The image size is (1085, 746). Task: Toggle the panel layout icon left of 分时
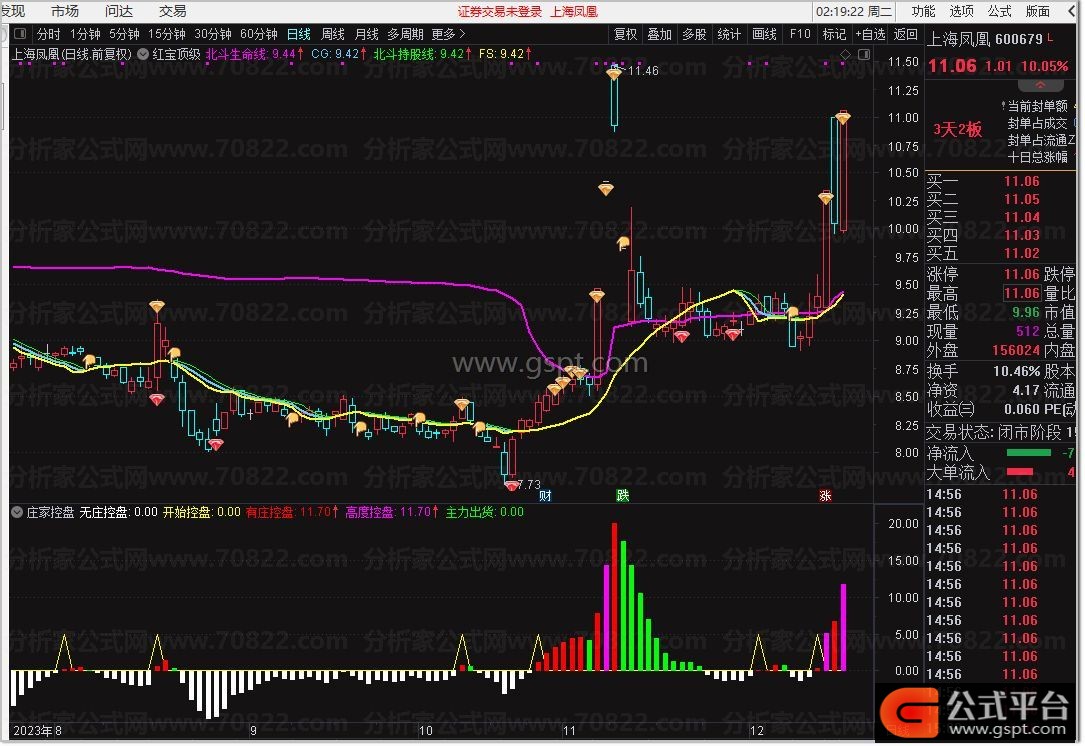coord(20,33)
